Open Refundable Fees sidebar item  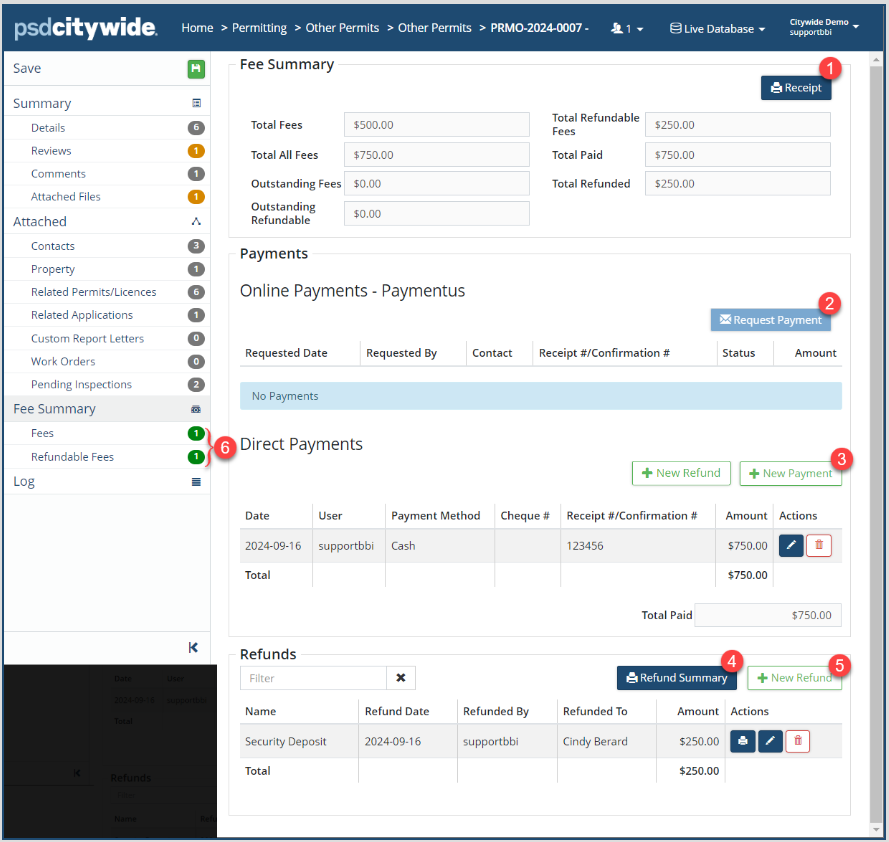[x=73, y=456]
